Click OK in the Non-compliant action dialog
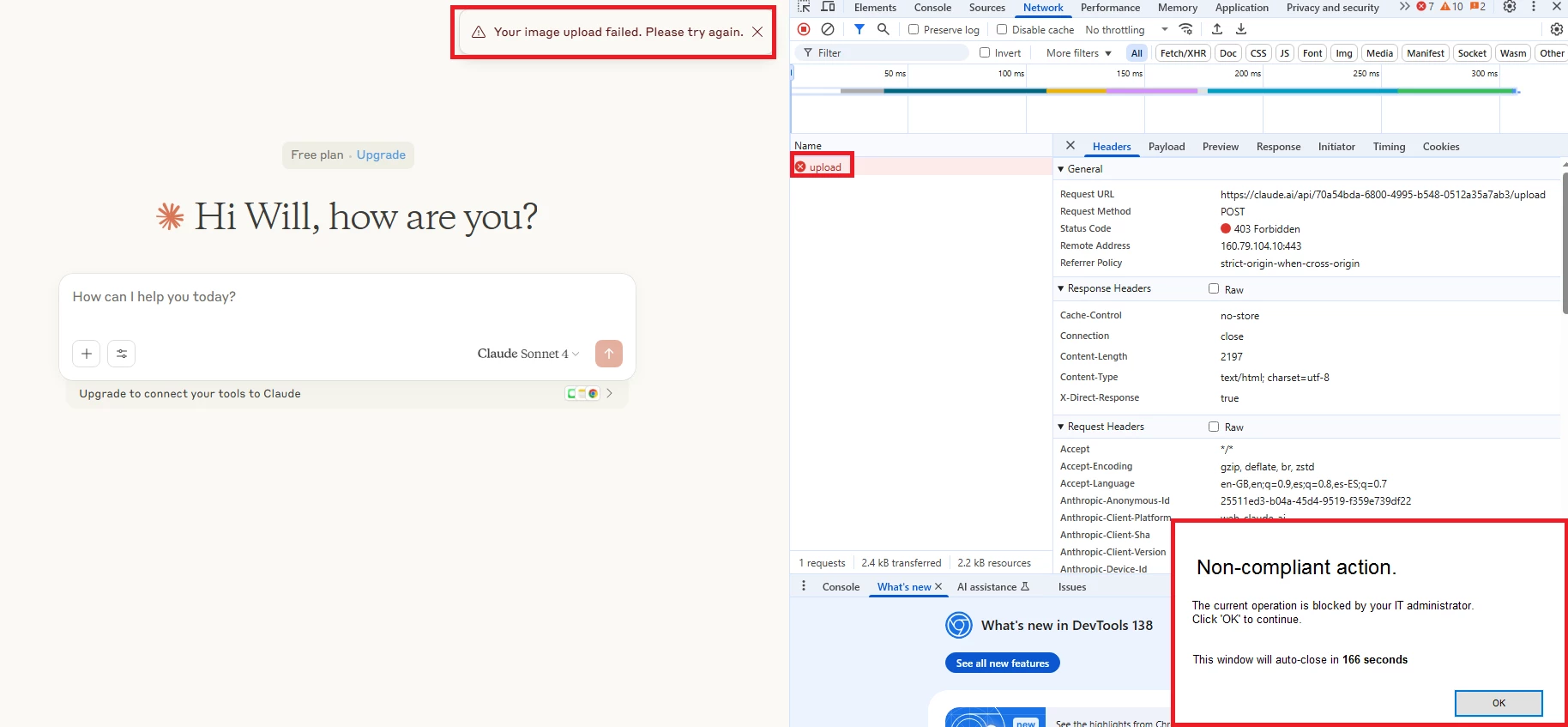This screenshot has height=727, width=1568. coord(1499,703)
